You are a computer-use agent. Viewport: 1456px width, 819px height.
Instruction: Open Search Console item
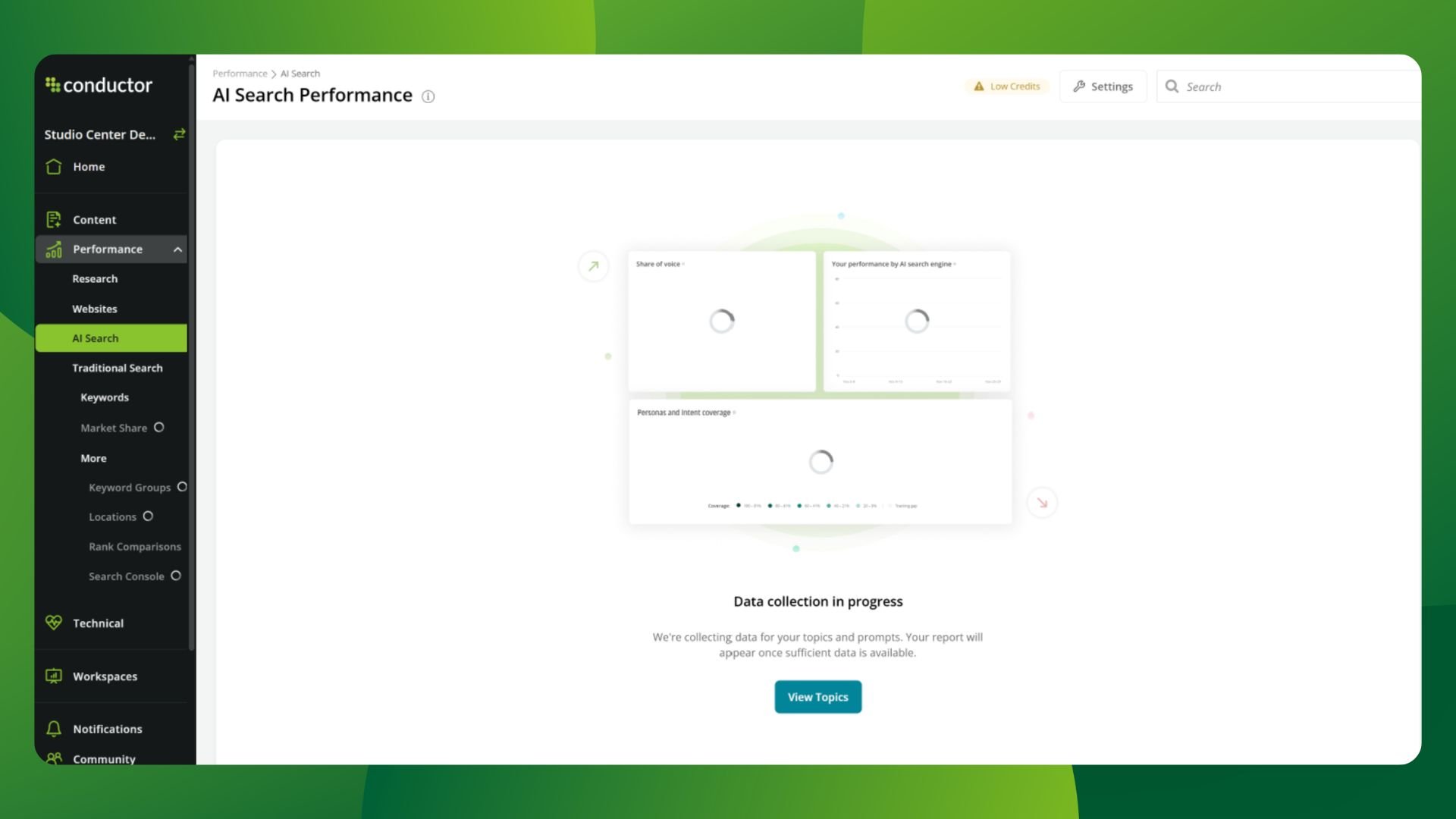126,576
